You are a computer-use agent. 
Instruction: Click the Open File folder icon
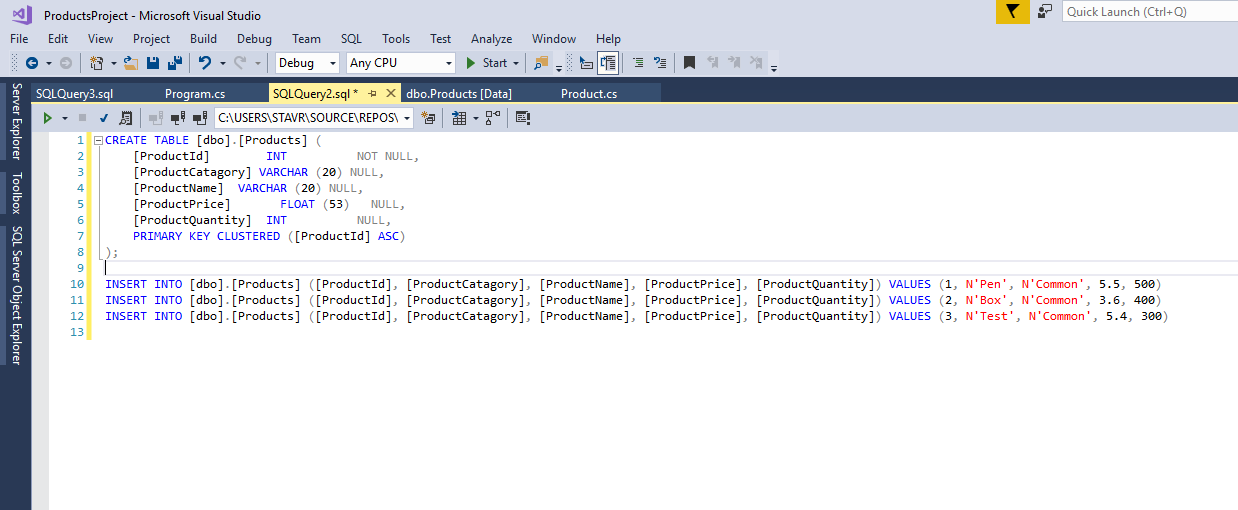(134, 63)
